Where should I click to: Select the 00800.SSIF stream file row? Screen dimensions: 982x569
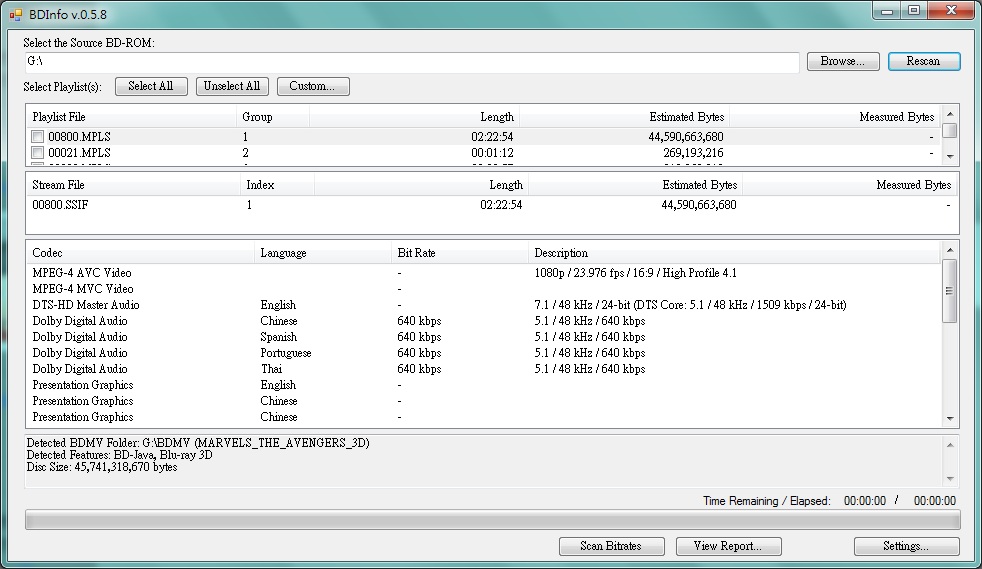point(491,205)
